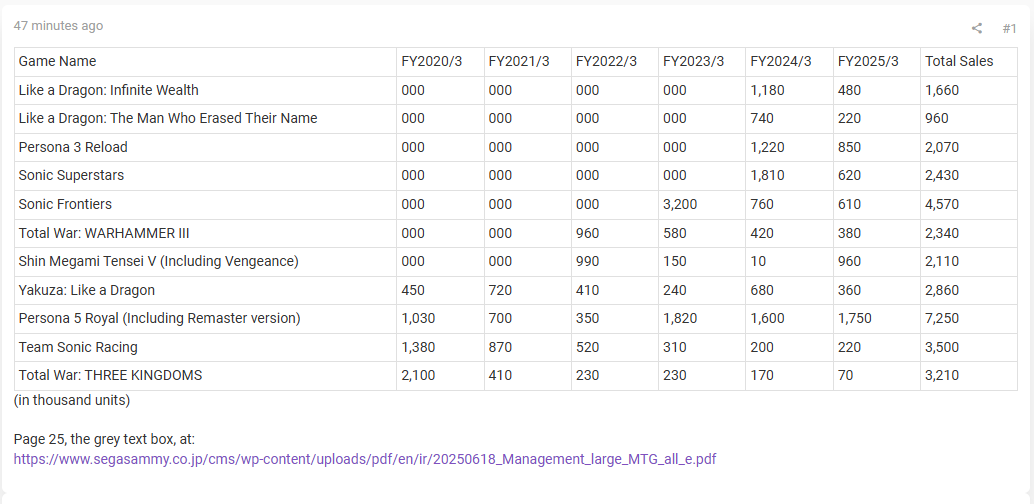Select "The Man Who Erased Their Name" row
The width and height of the screenshot is (1034, 504).
(x=205, y=119)
